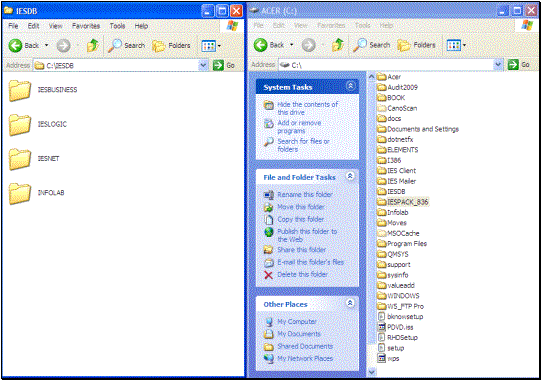Select the IESBUSINESS folder icon
This screenshot has height=380, width=541.
coord(20,90)
